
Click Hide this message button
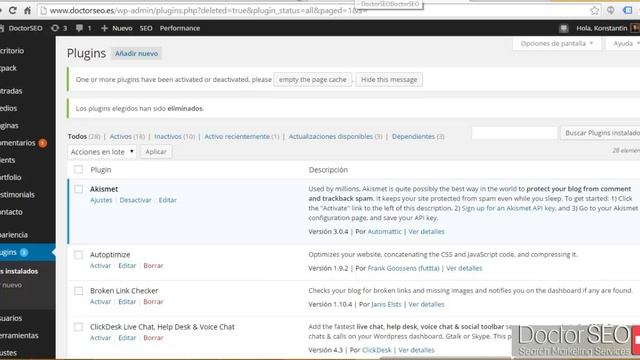pos(389,80)
